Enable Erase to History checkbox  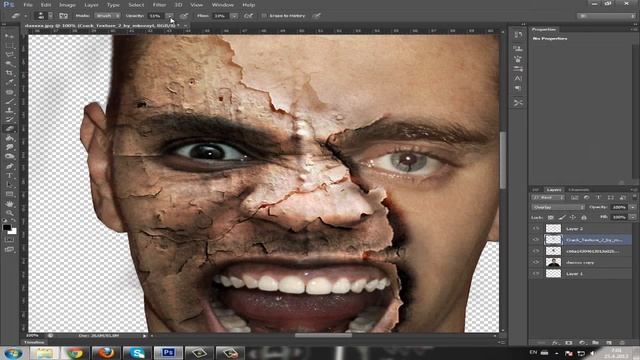(264, 16)
